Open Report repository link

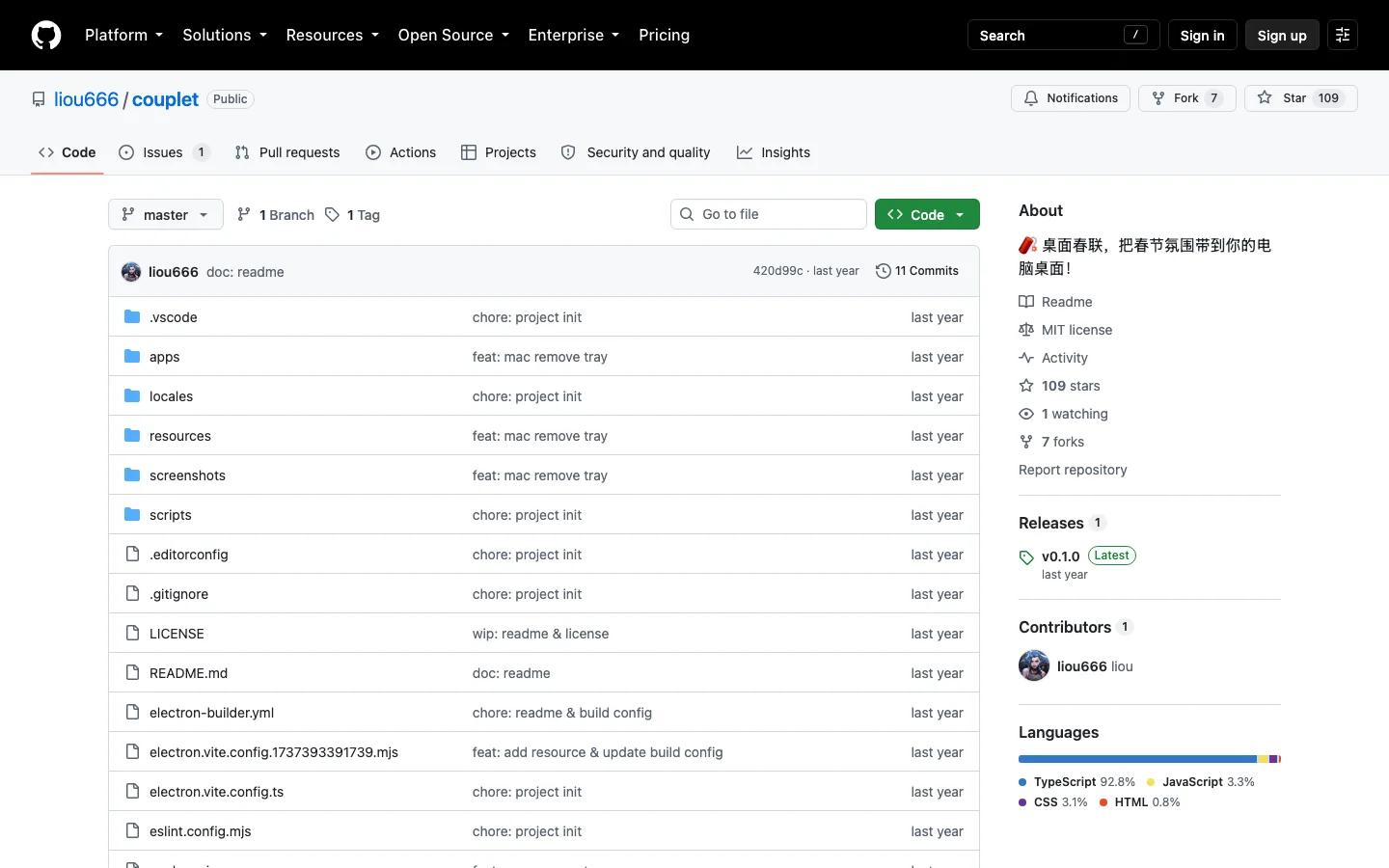click(1073, 470)
